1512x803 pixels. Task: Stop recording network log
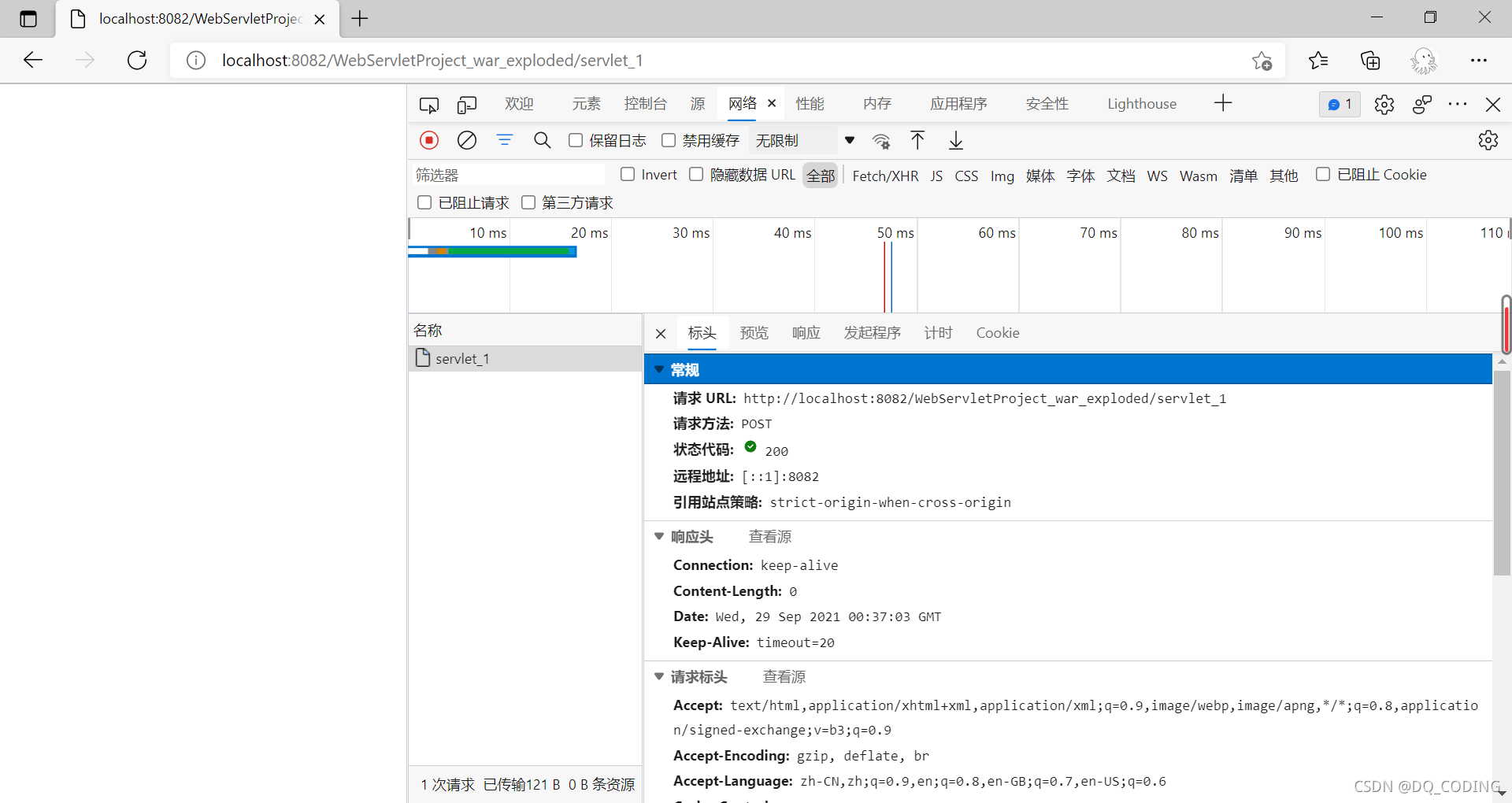point(429,140)
